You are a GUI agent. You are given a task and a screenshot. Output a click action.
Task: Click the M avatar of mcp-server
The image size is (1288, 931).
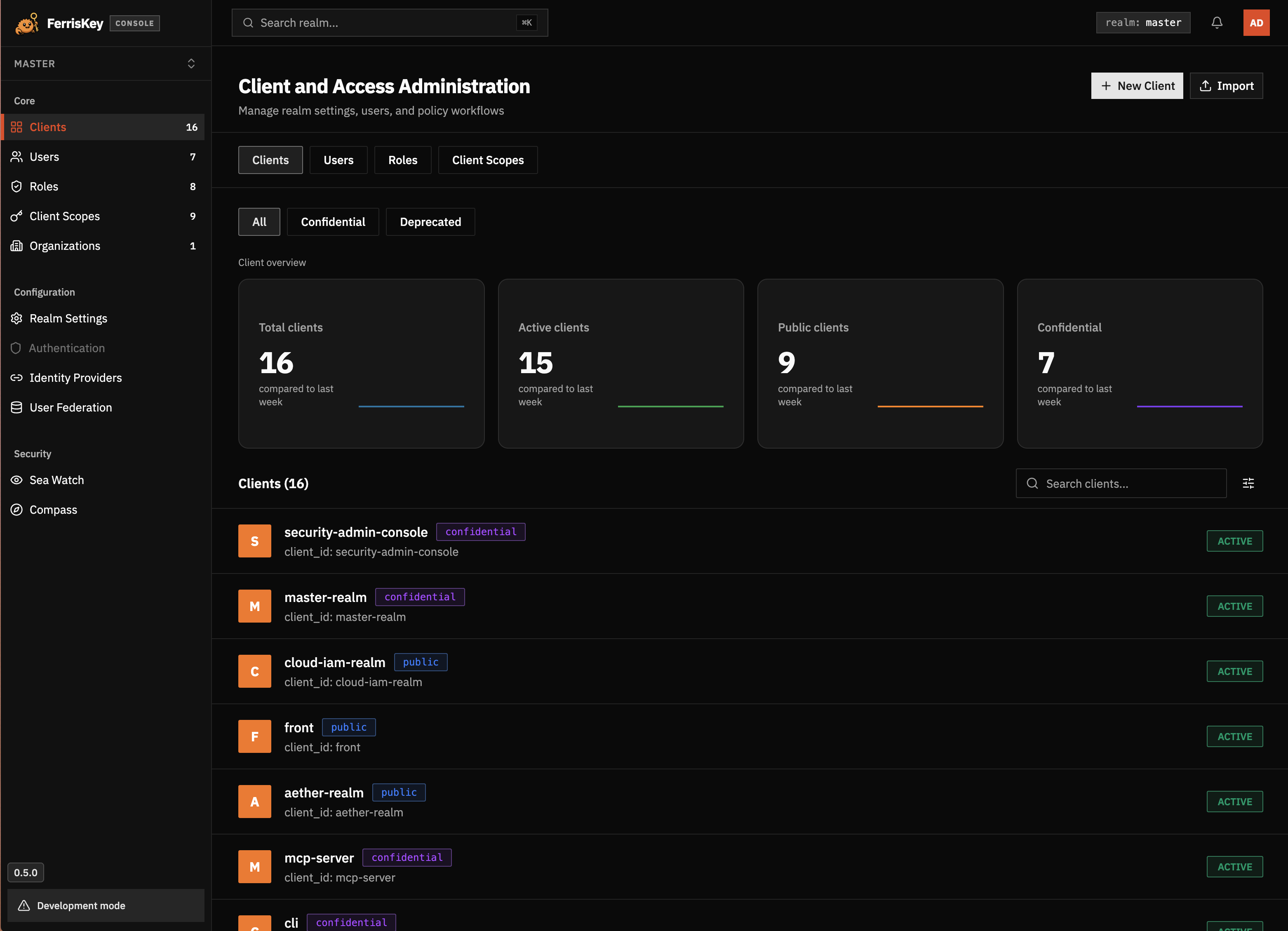tap(254, 867)
